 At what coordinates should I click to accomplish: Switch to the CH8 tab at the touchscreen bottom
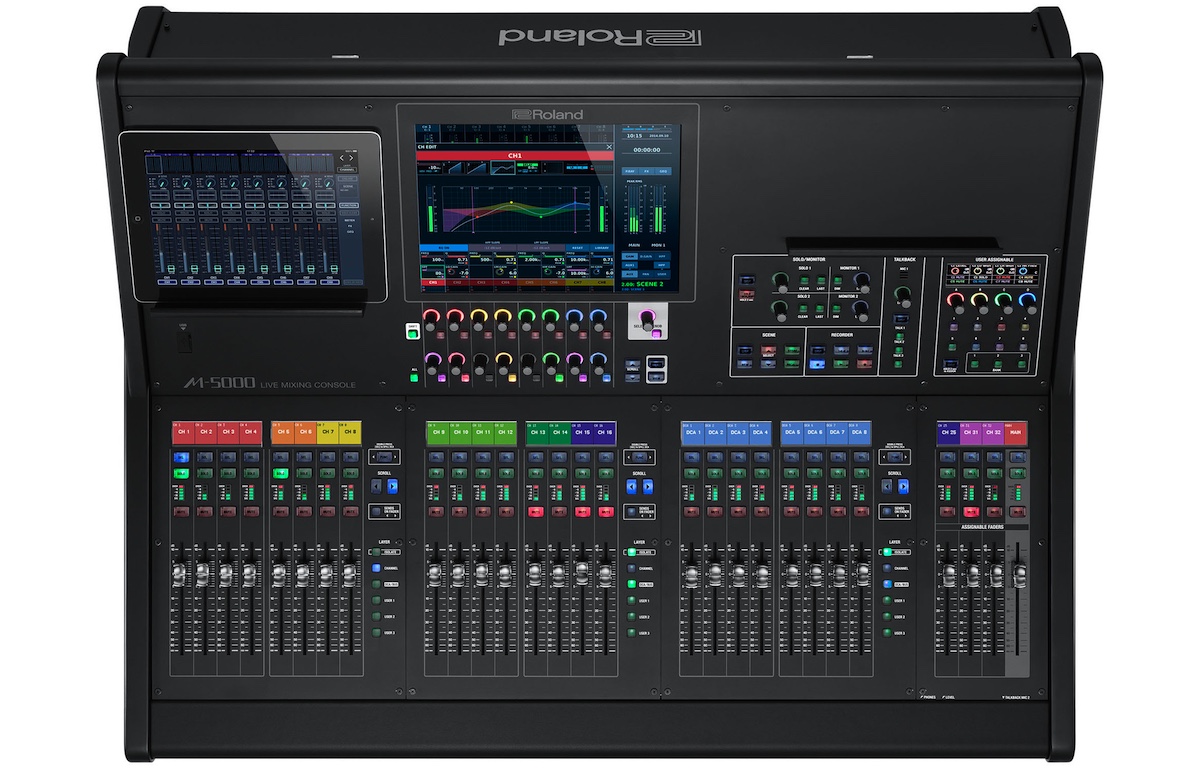coord(600,283)
